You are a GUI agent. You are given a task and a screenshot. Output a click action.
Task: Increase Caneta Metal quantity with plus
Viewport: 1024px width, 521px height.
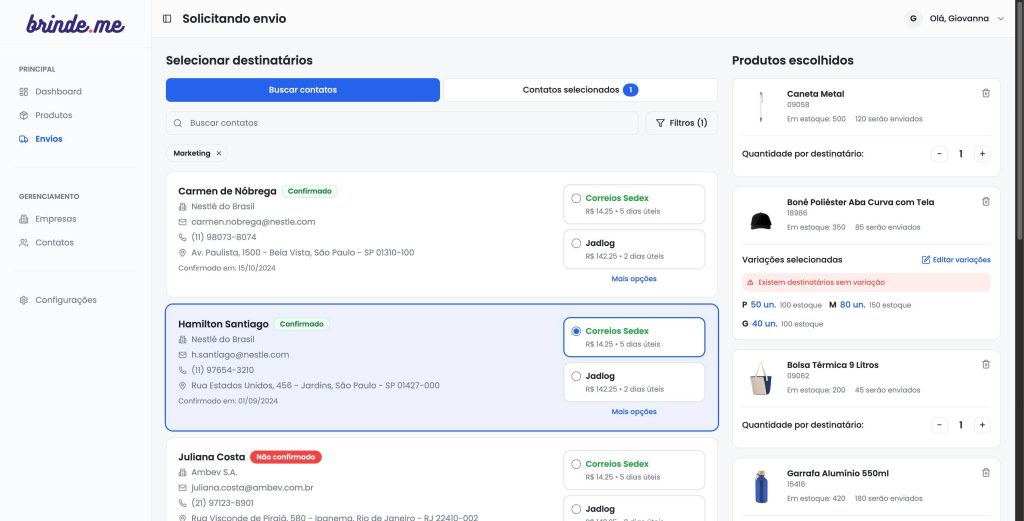tap(982, 154)
